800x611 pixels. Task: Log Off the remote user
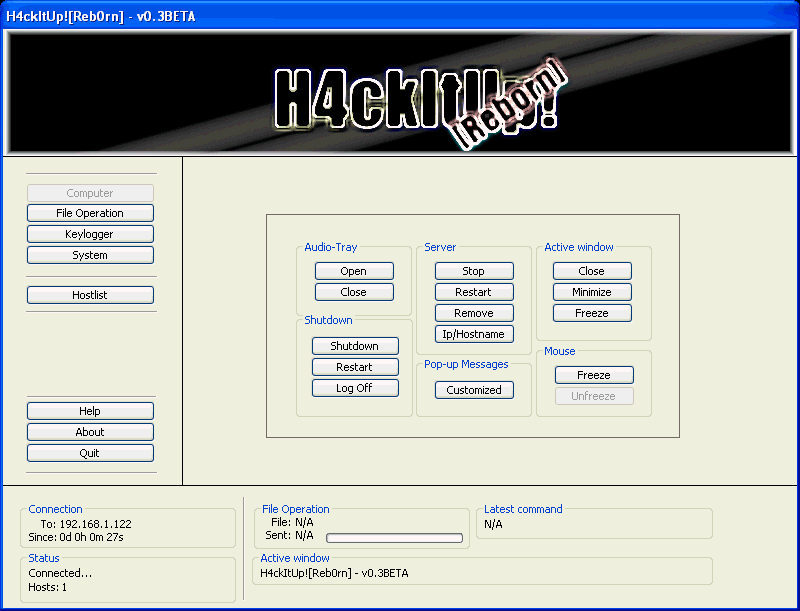pyautogui.click(x=355, y=387)
